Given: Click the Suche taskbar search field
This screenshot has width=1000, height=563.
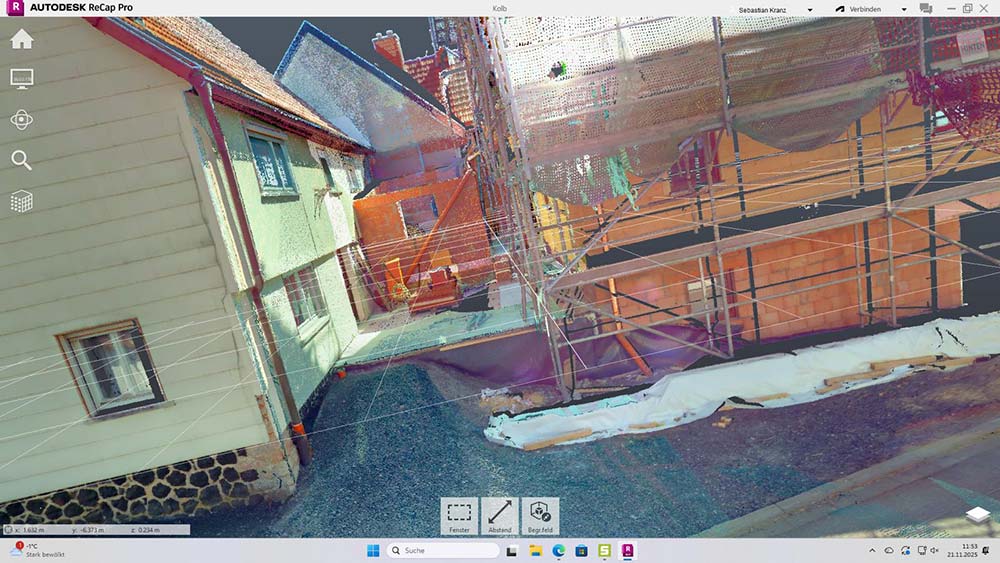Looking at the screenshot, I should pos(443,550).
